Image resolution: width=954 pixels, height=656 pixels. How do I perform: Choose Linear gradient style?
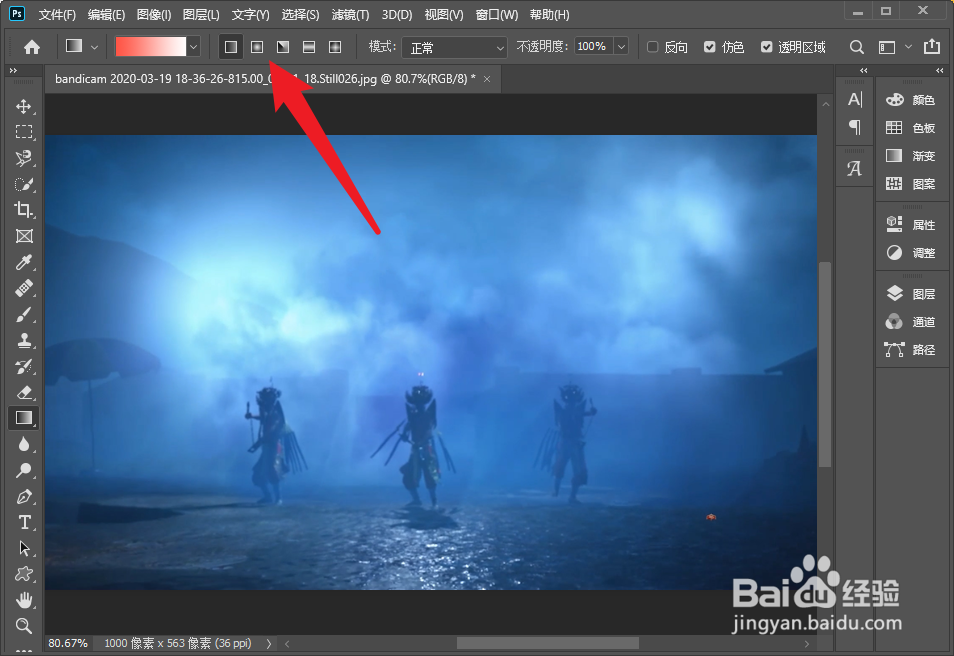click(x=231, y=47)
